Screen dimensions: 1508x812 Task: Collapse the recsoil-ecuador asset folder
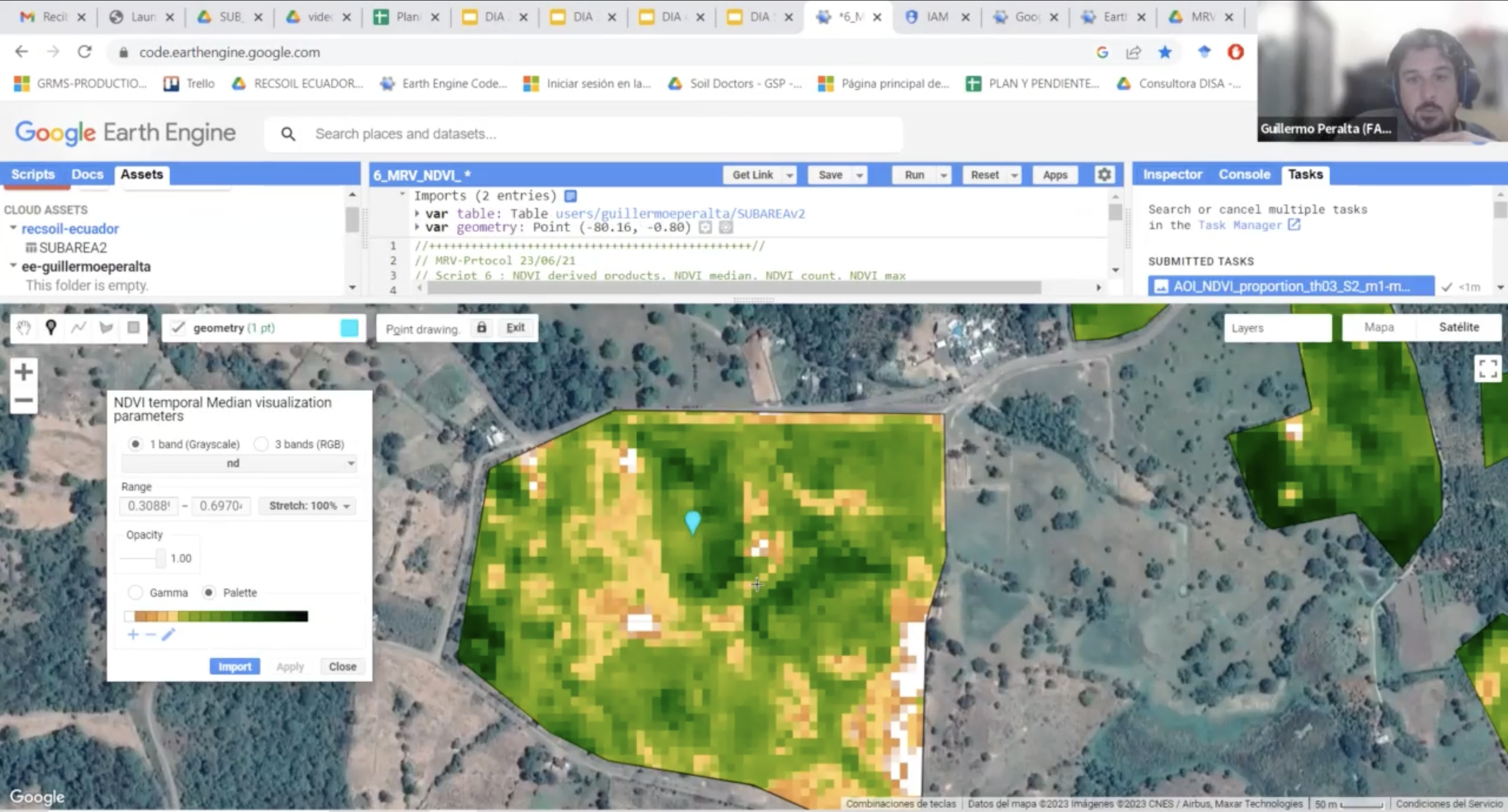point(13,229)
